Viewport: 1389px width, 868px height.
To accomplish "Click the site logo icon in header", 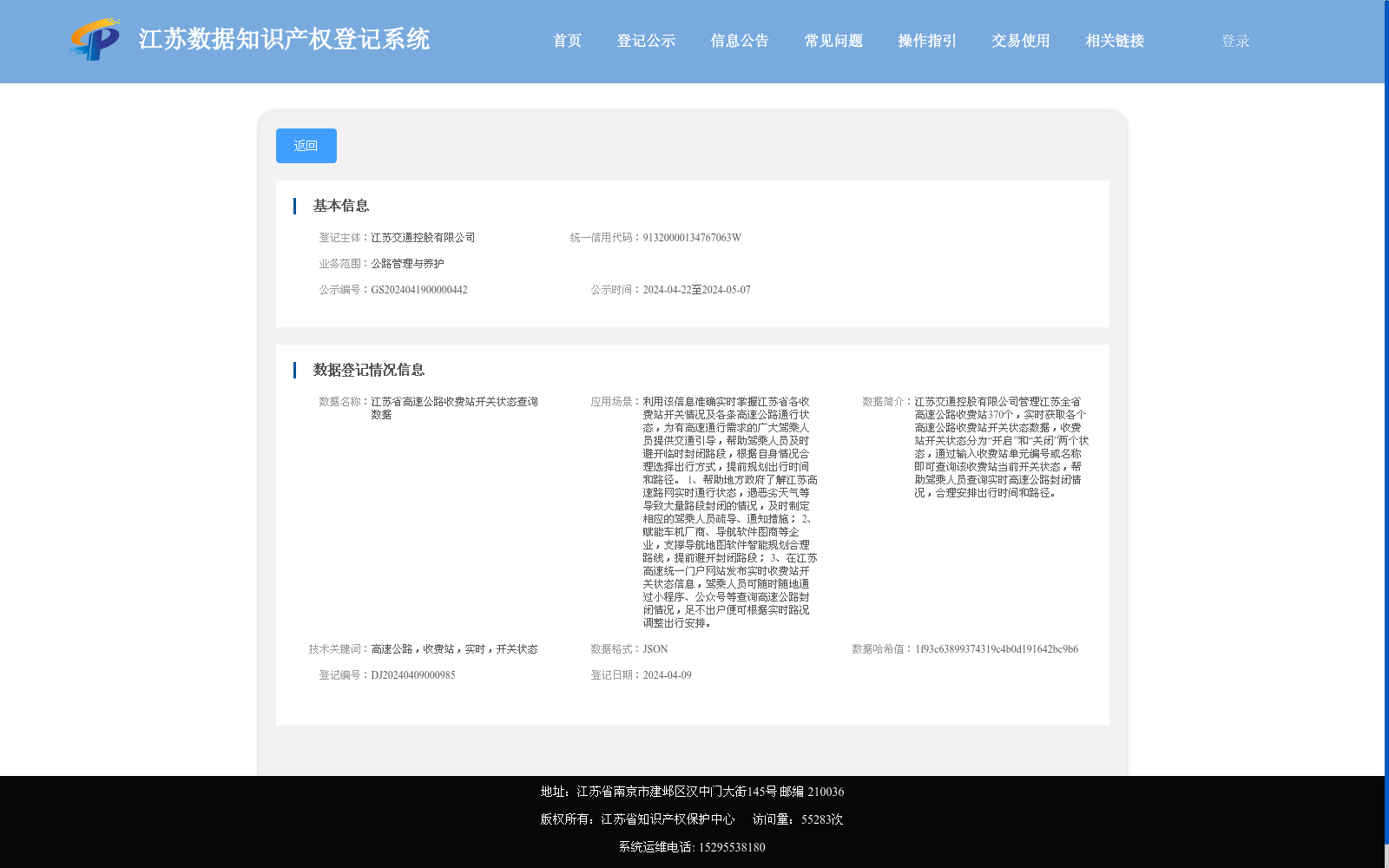I will 95,40.
